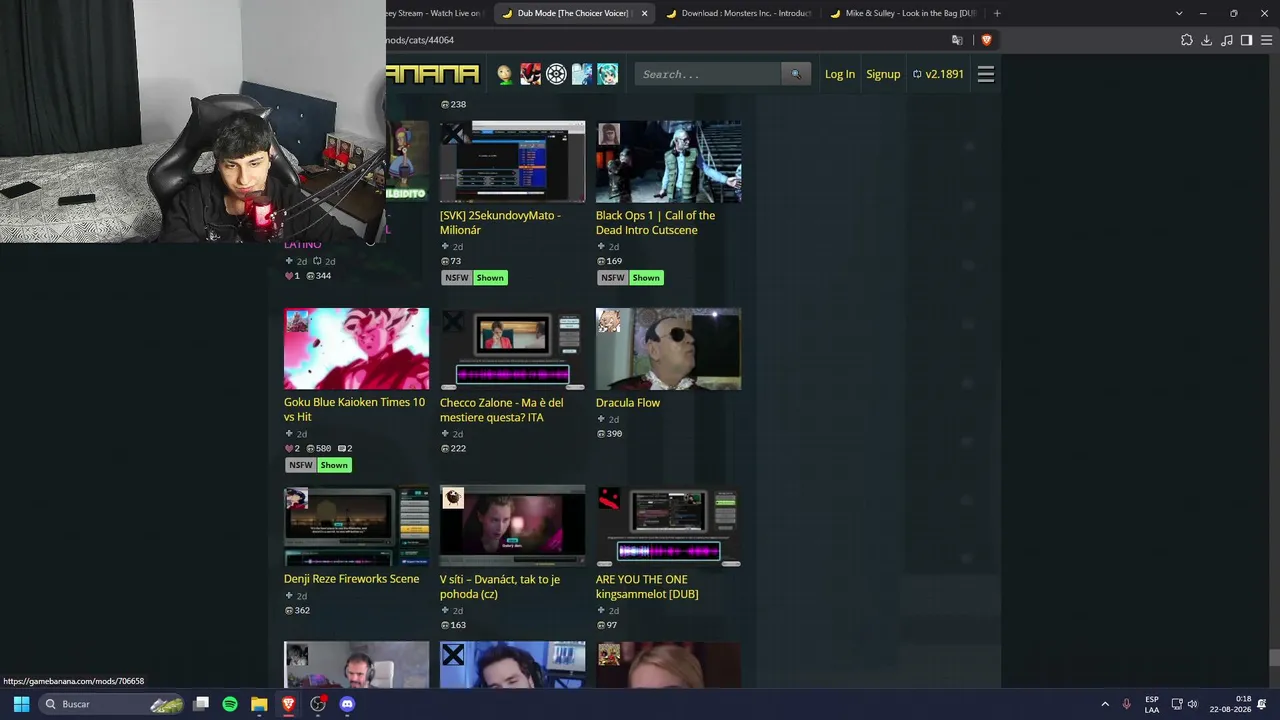Click the Brave browser taskbar icon
Screen dimensions: 1280x720
(x=288, y=704)
